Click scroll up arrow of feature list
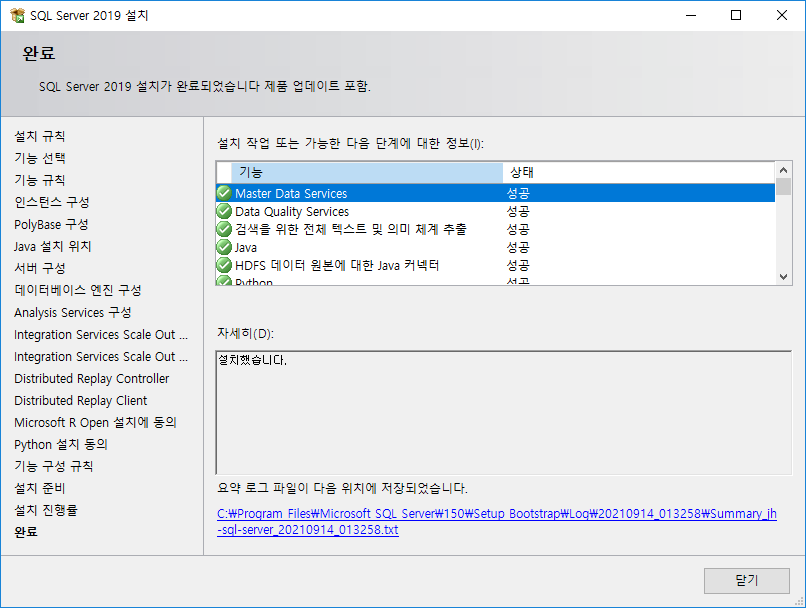This screenshot has height=608, width=806. [783, 170]
